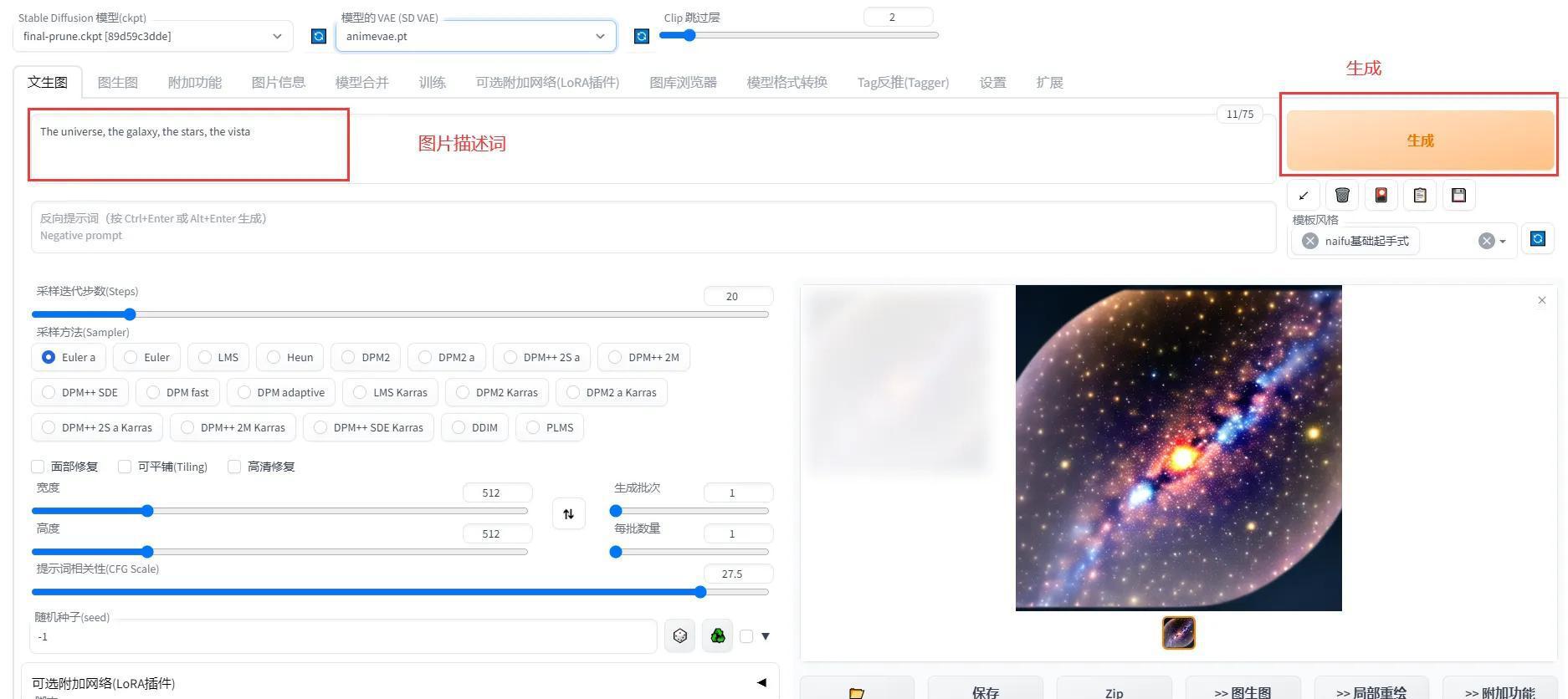Select the Euler sampler
1568x699 pixels.
(x=146, y=357)
